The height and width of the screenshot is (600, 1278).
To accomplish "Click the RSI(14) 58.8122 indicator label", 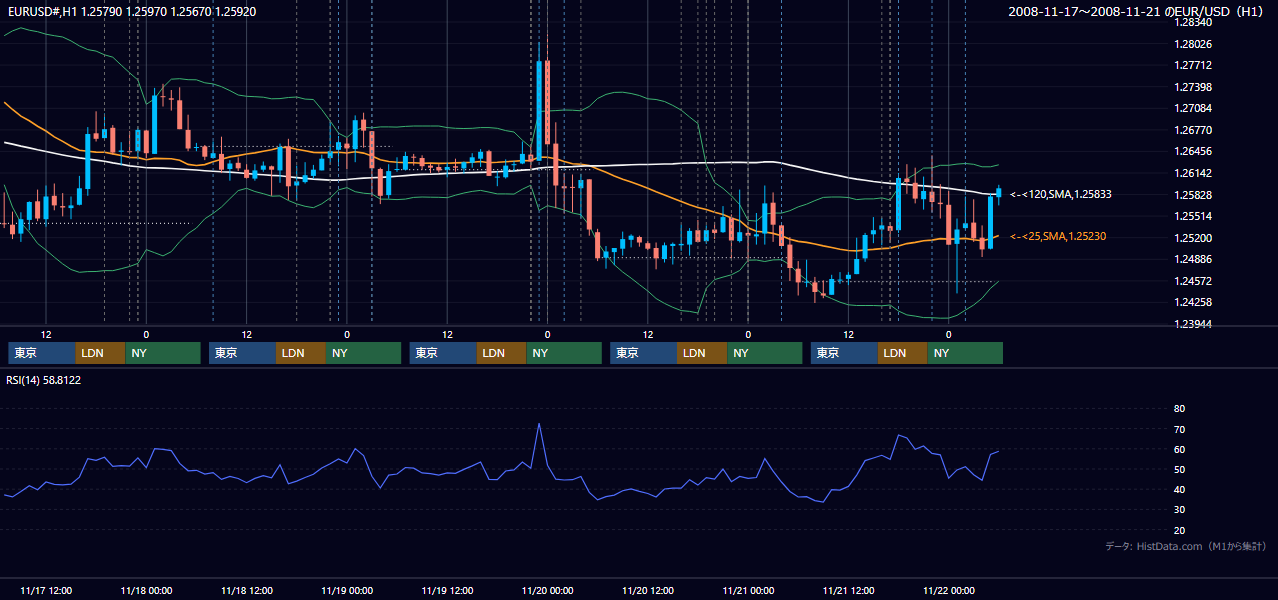I will [x=44, y=380].
